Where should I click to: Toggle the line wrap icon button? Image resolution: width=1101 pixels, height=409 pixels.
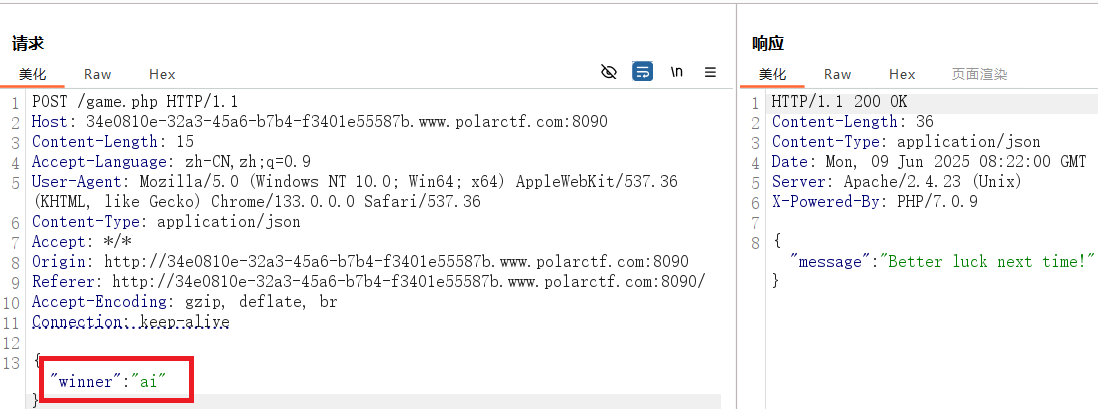[x=642, y=72]
